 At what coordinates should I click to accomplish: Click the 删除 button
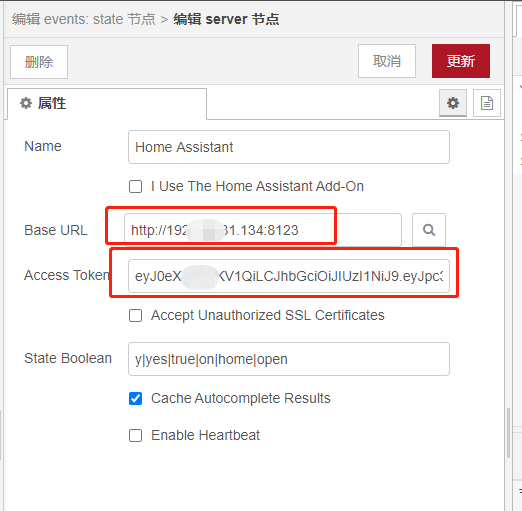(x=39, y=62)
